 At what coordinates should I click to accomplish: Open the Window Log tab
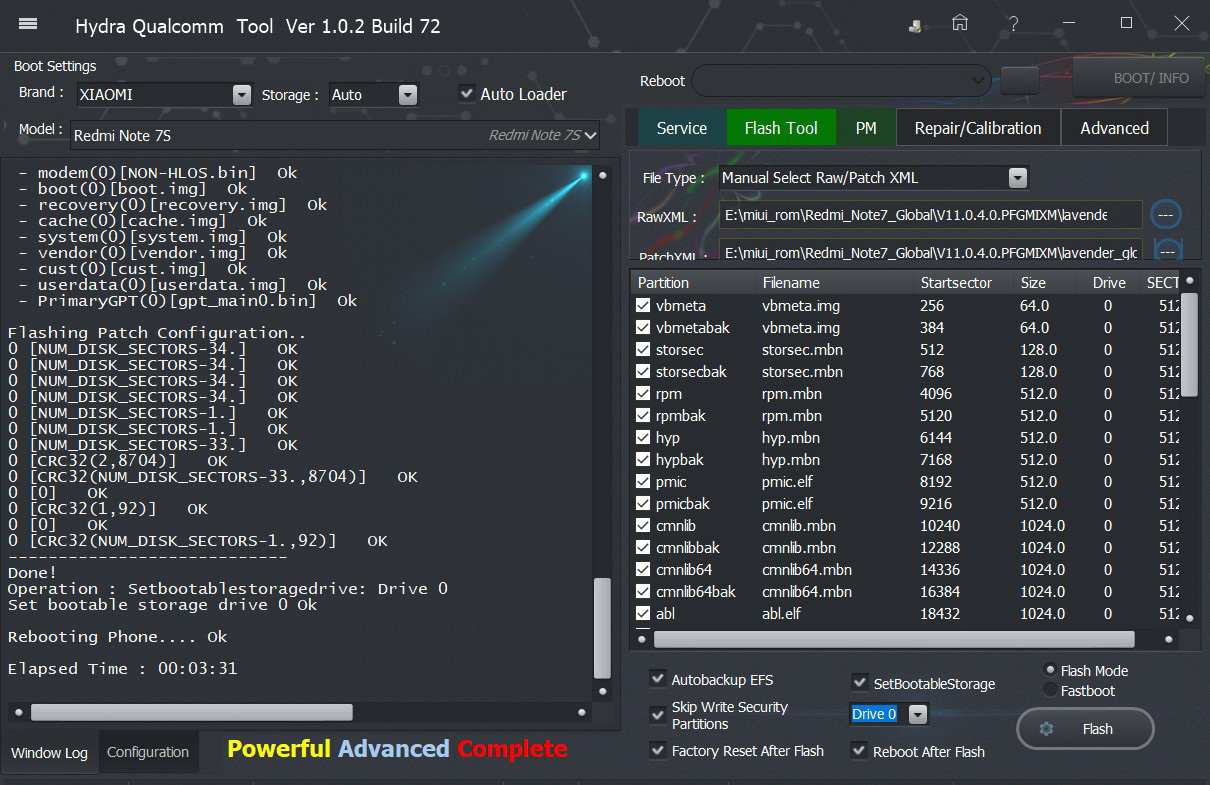pyautogui.click(x=49, y=752)
